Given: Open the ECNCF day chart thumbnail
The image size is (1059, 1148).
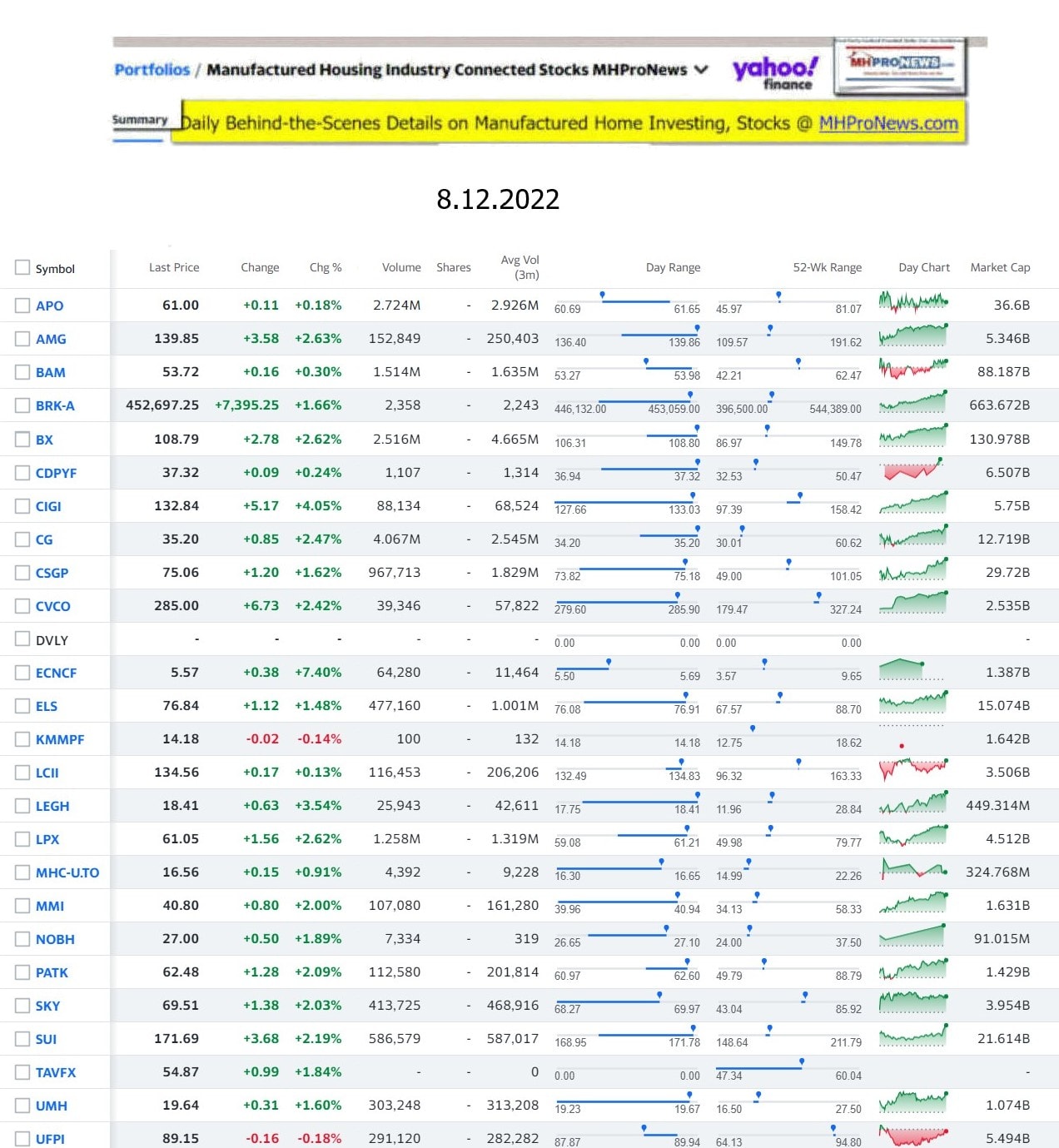Looking at the screenshot, I should point(912,669).
